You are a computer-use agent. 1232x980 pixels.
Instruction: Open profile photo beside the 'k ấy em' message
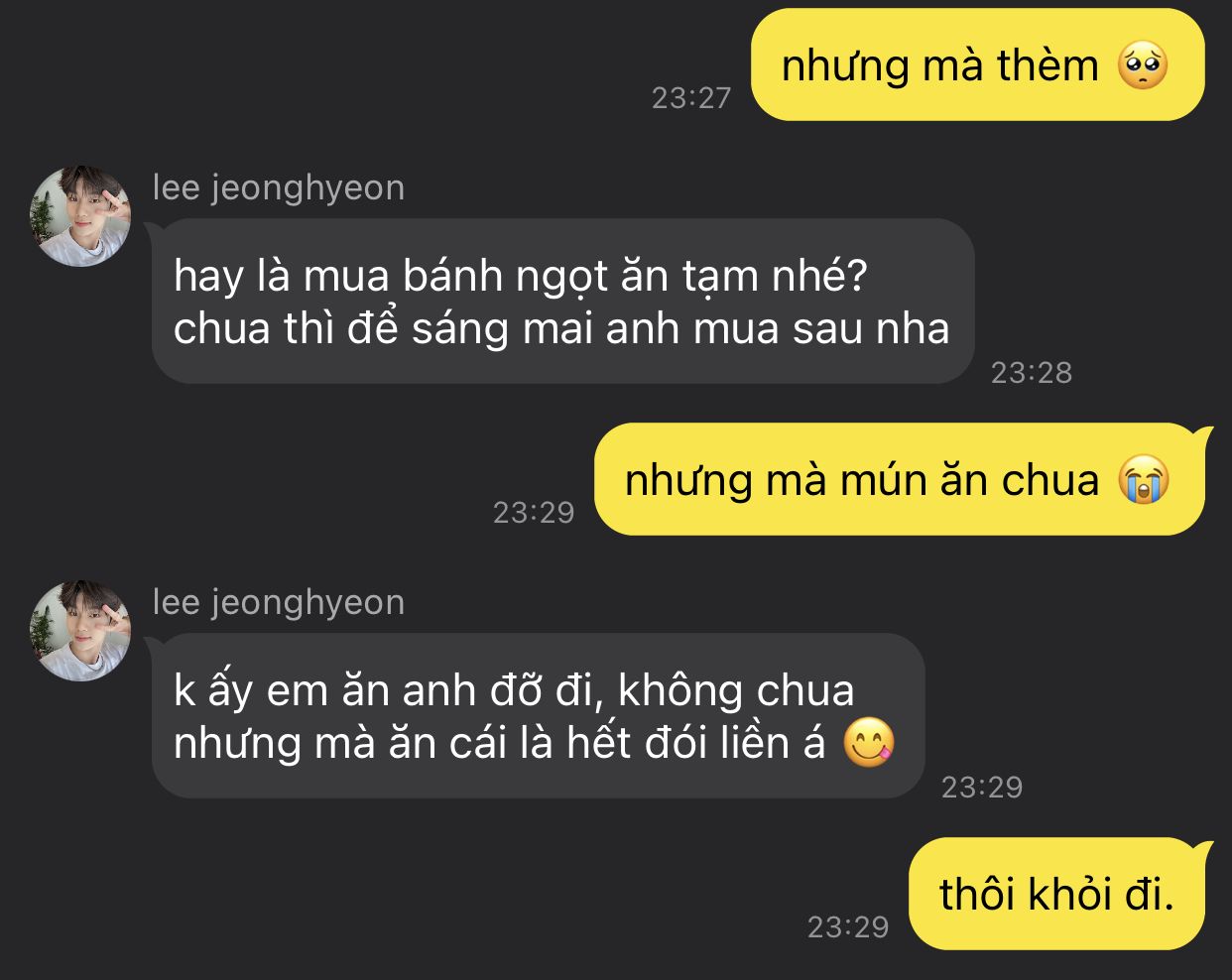[x=82, y=631]
